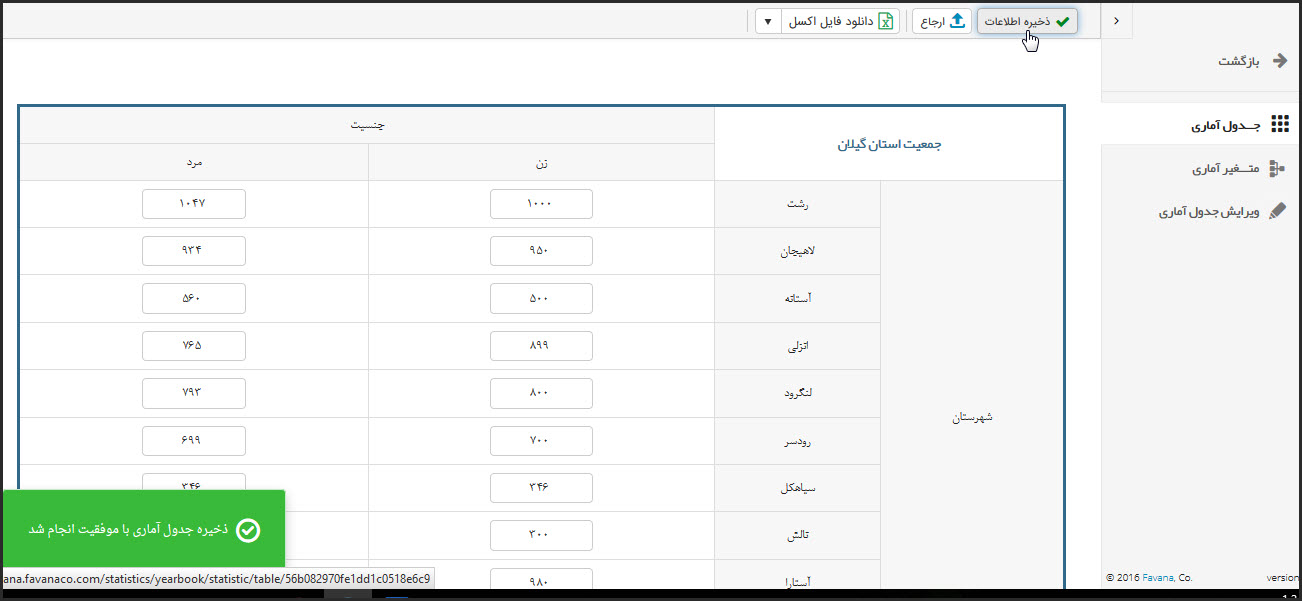
Task: Click the green checkmark save icon
Action: point(1062,21)
